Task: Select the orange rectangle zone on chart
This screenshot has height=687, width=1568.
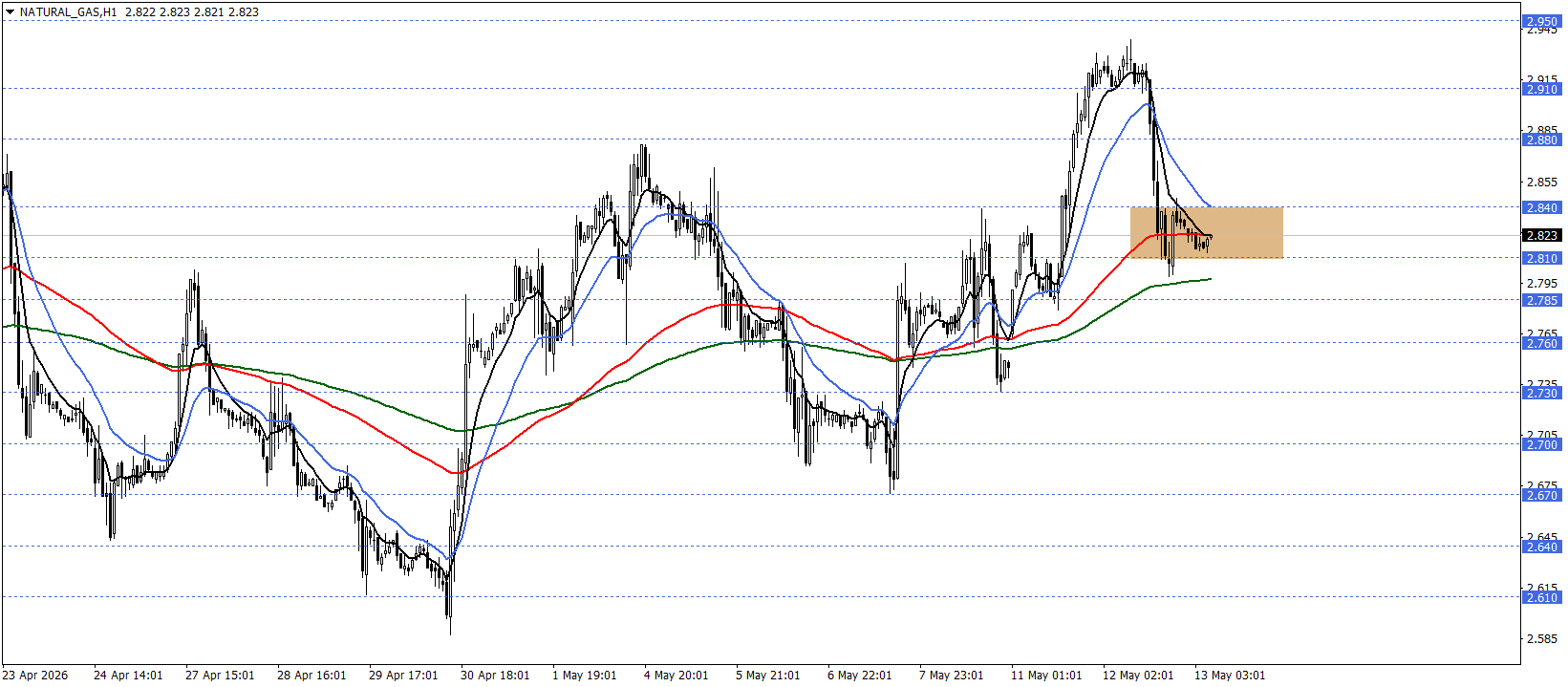Action: [1206, 232]
